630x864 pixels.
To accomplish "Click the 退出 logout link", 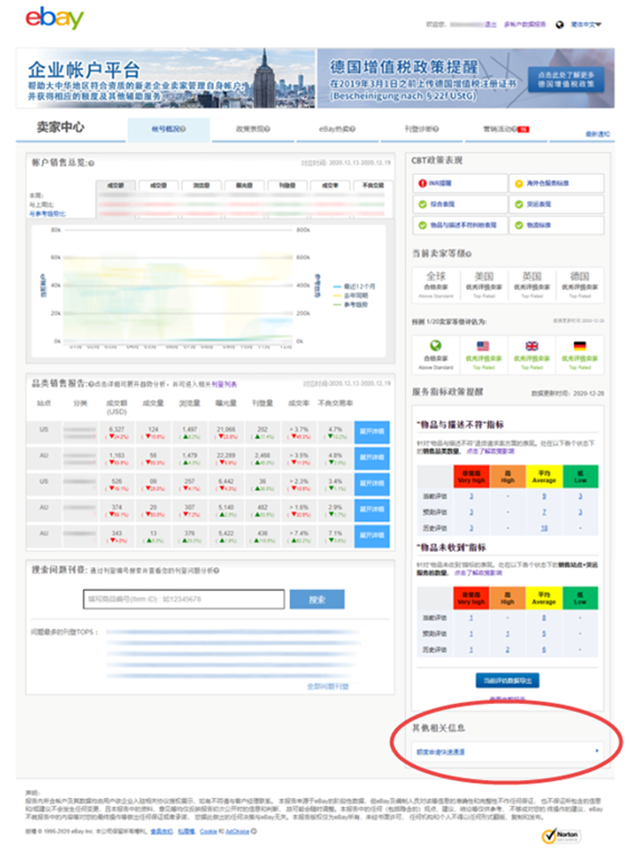I will [x=490, y=24].
